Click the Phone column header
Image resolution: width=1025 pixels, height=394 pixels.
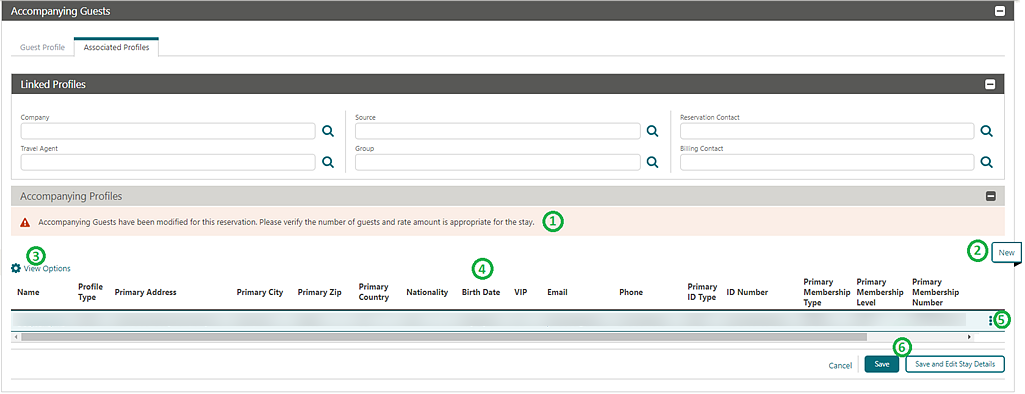pyautogui.click(x=631, y=292)
